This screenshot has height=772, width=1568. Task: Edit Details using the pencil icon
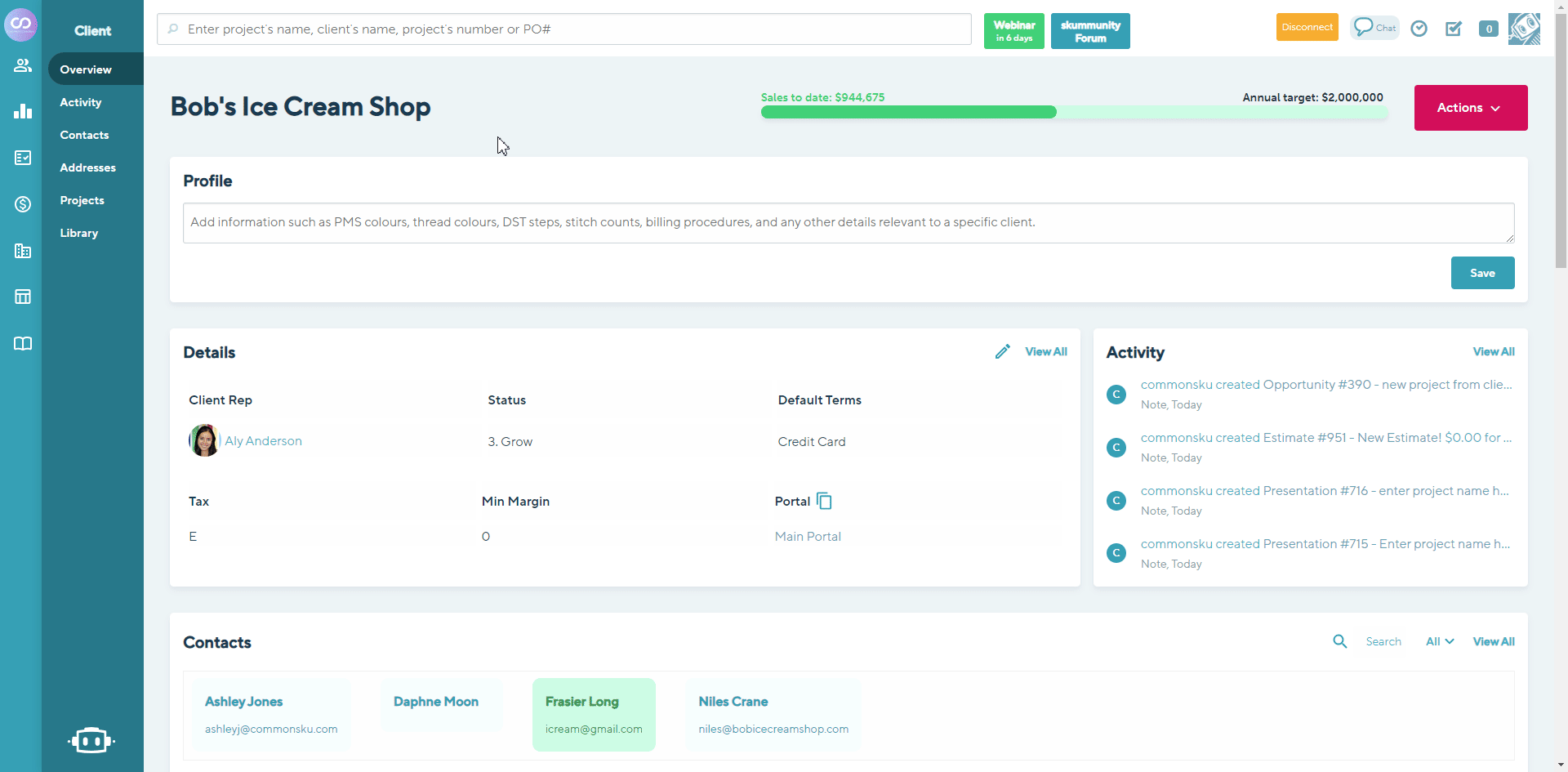point(1003,351)
